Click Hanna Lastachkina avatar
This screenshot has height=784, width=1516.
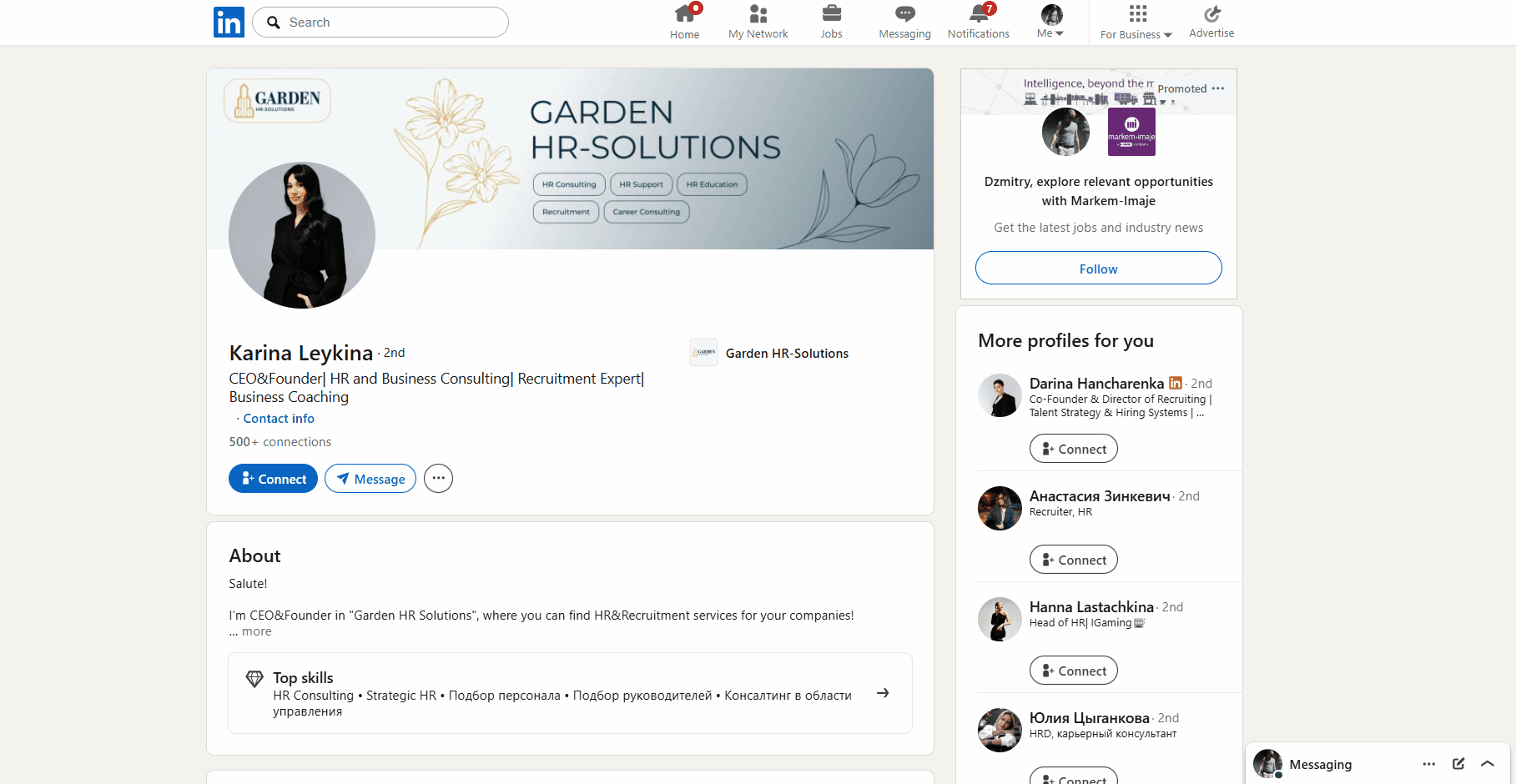[1000, 619]
